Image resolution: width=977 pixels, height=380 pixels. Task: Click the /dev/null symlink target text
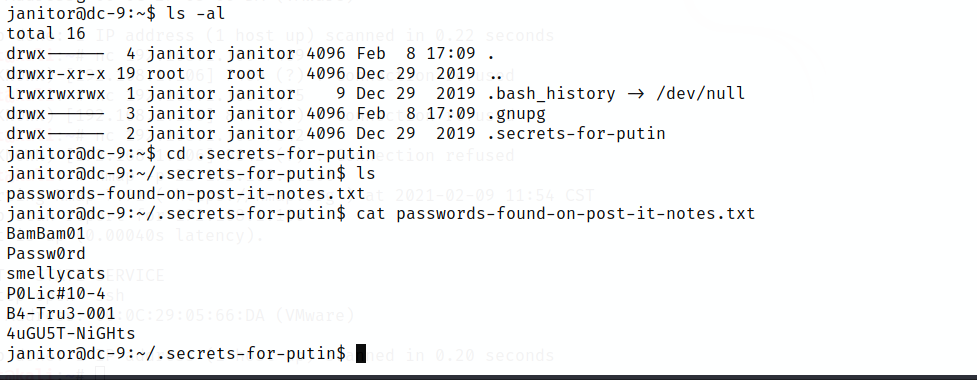pos(700,94)
